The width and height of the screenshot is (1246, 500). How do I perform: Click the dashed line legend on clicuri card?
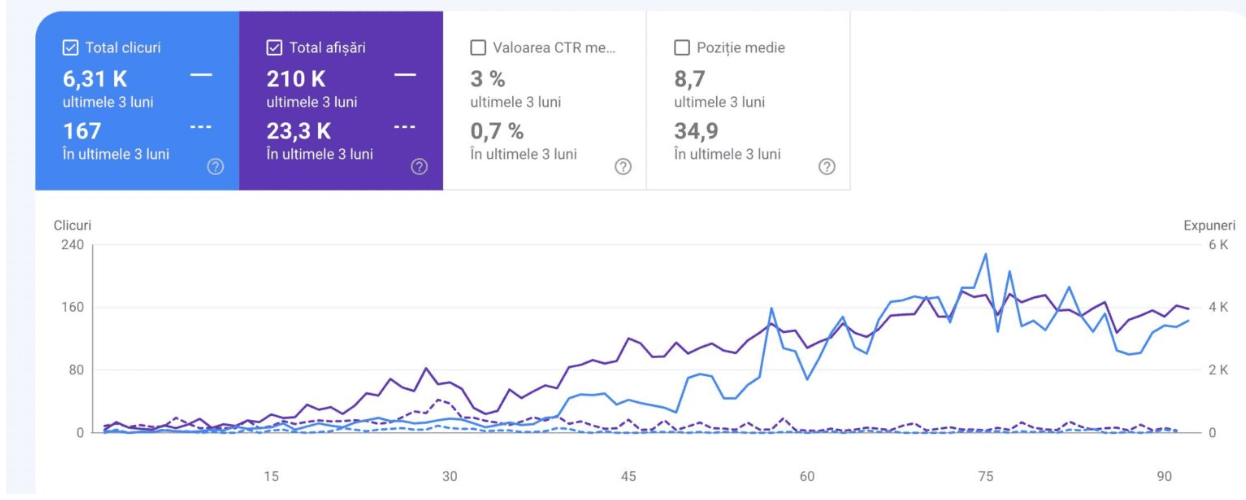click(200, 127)
